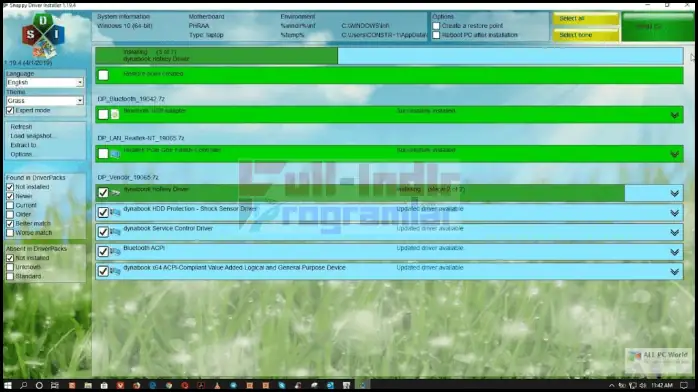Expand the dynabook Hotkey Driver row chevron

674,194
